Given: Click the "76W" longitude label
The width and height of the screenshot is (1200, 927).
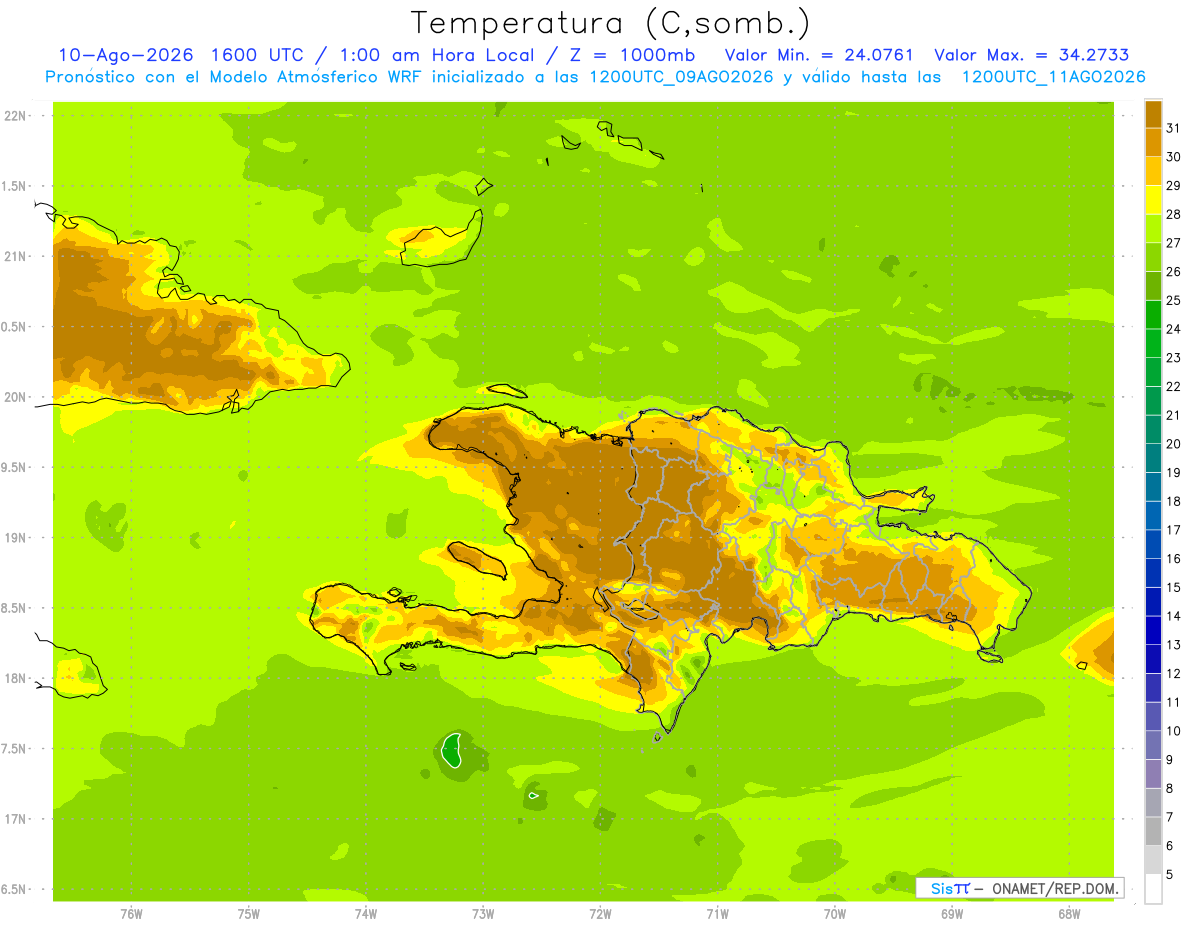Looking at the screenshot, I should 131,914.
